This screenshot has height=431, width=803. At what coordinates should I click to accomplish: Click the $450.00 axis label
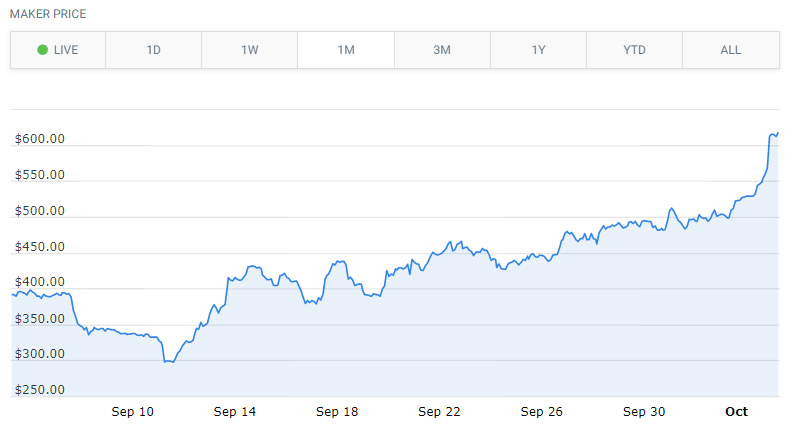point(40,247)
